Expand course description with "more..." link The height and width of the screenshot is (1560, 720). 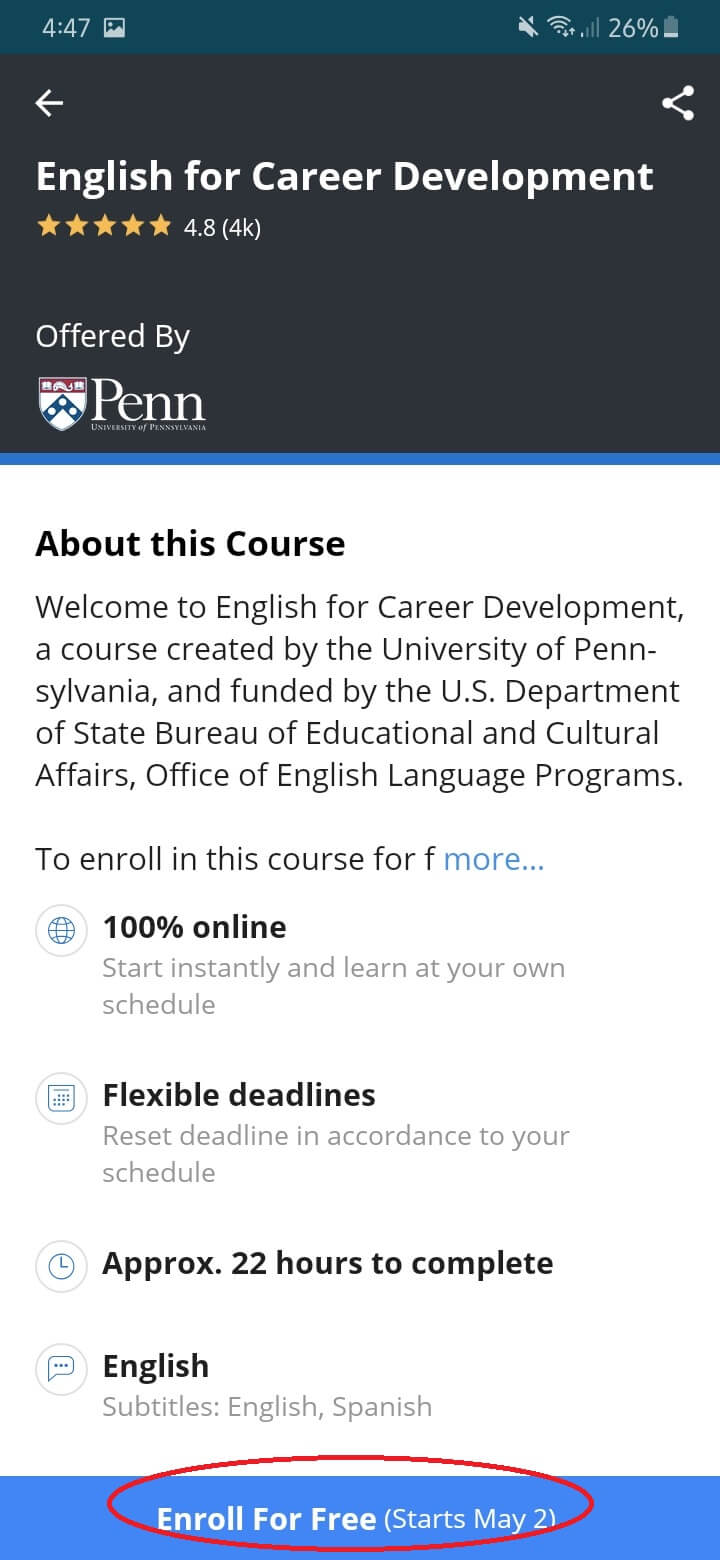[x=494, y=859]
